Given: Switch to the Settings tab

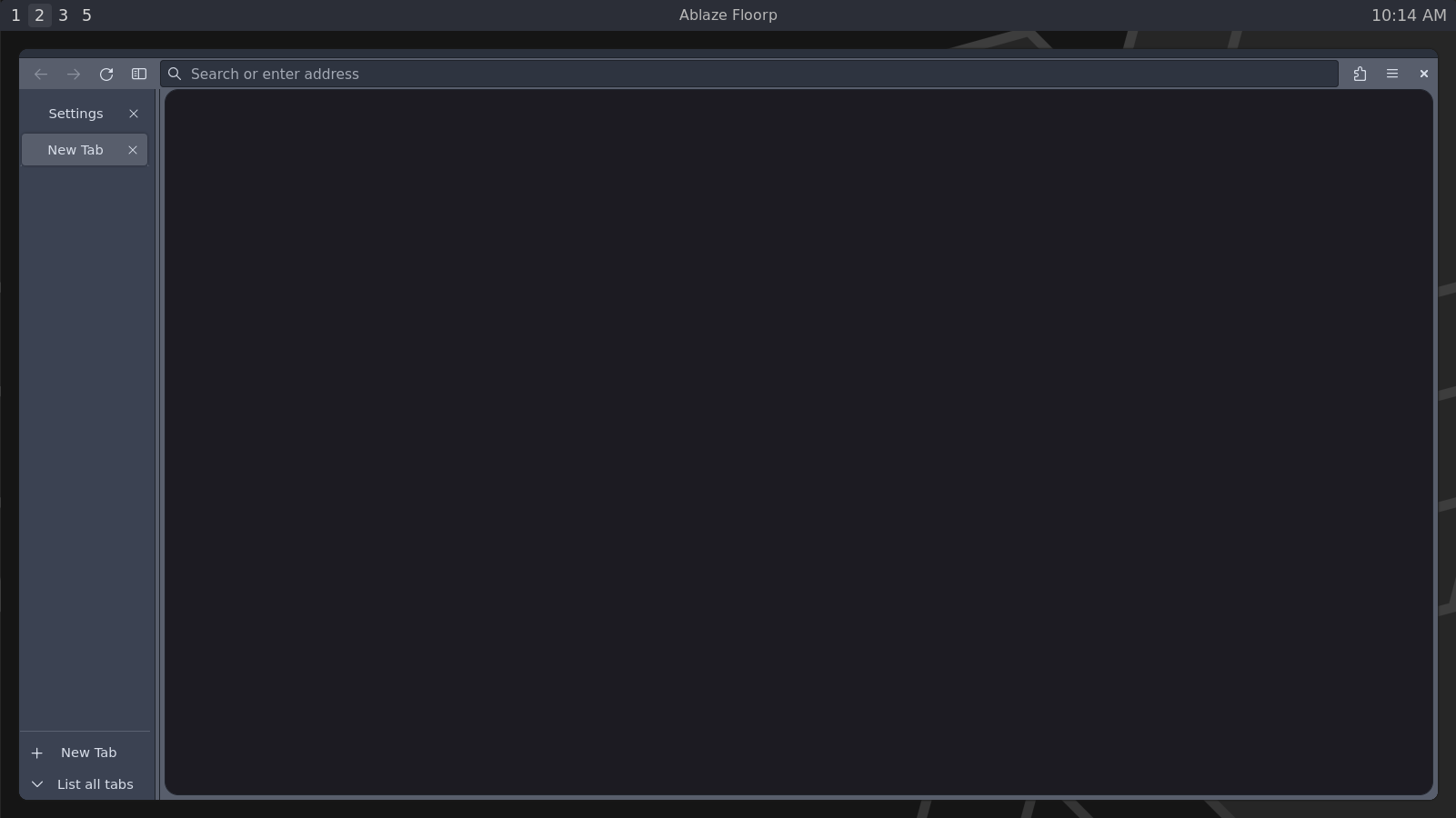Looking at the screenshot, I should point(75,114).
